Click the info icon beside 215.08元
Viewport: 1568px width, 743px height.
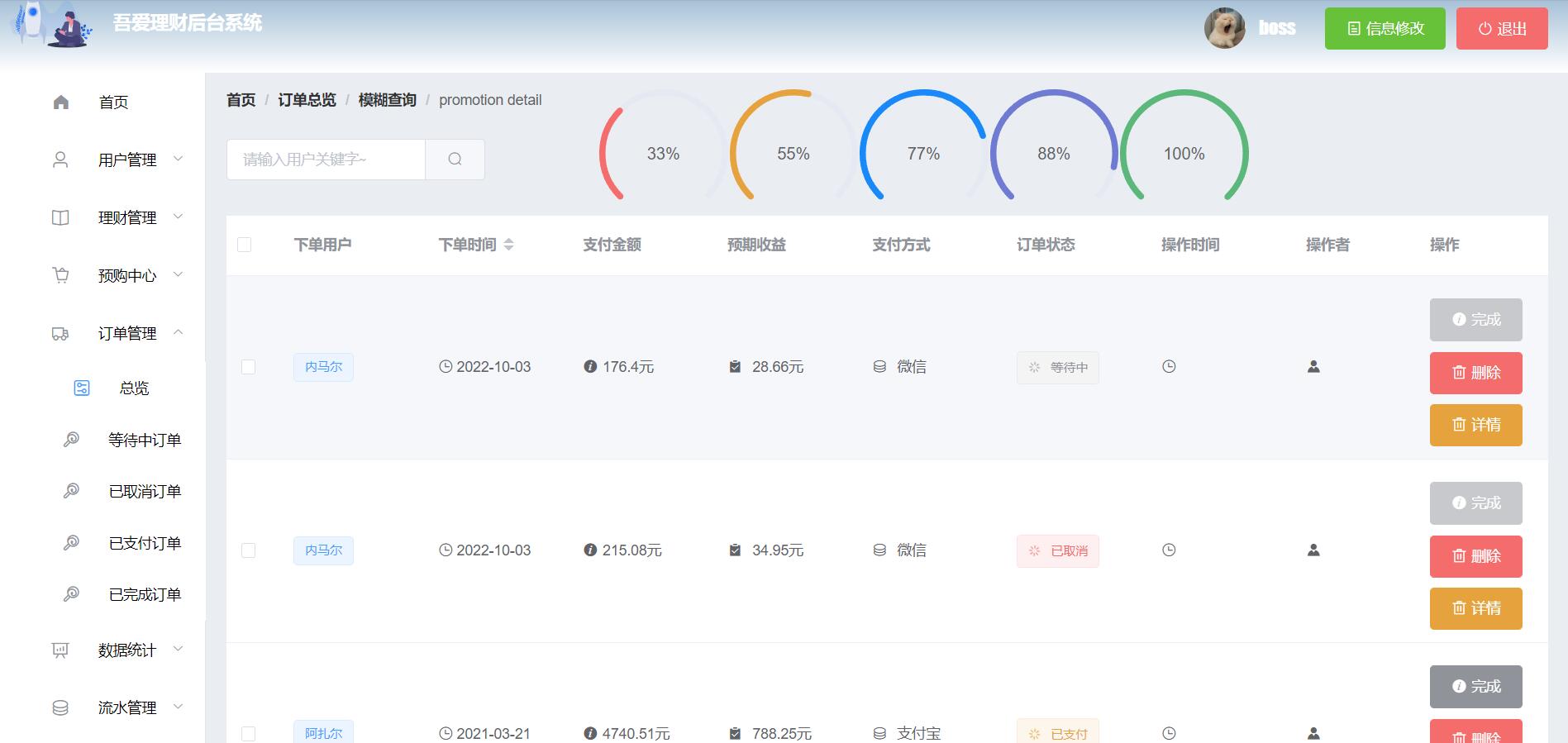(590, 550)
